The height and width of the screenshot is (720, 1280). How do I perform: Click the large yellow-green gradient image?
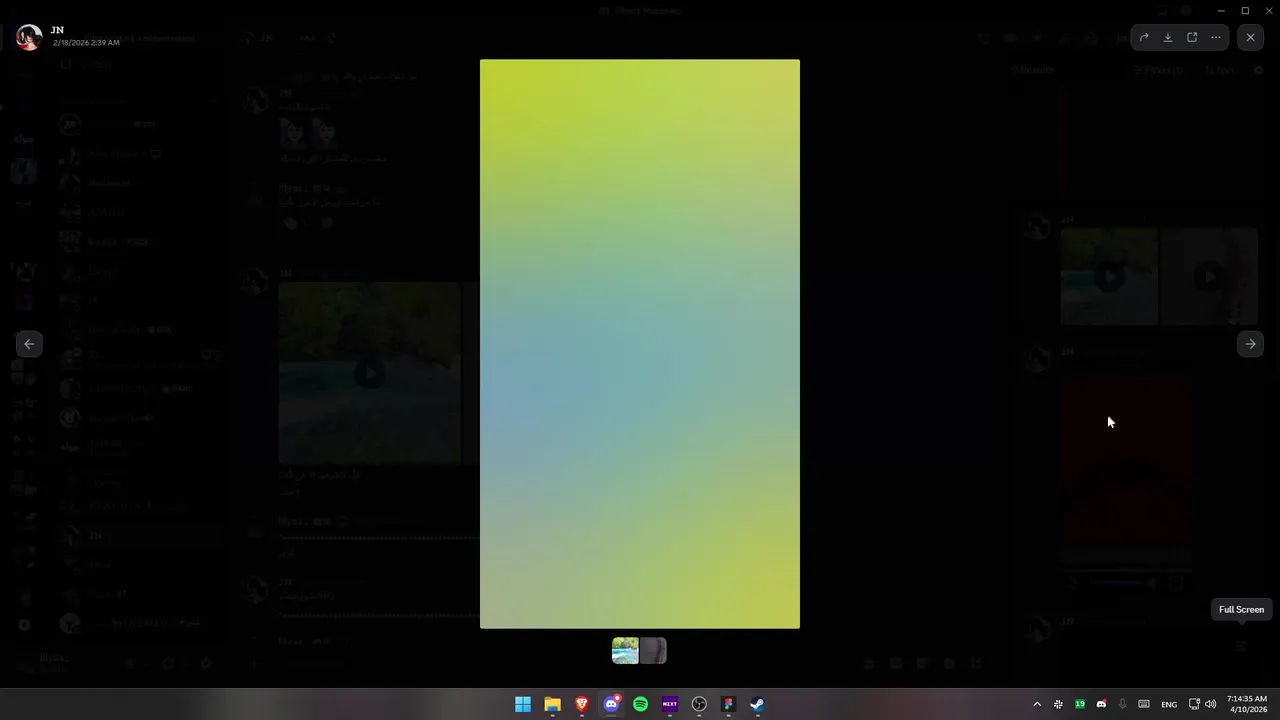[640, 344]
